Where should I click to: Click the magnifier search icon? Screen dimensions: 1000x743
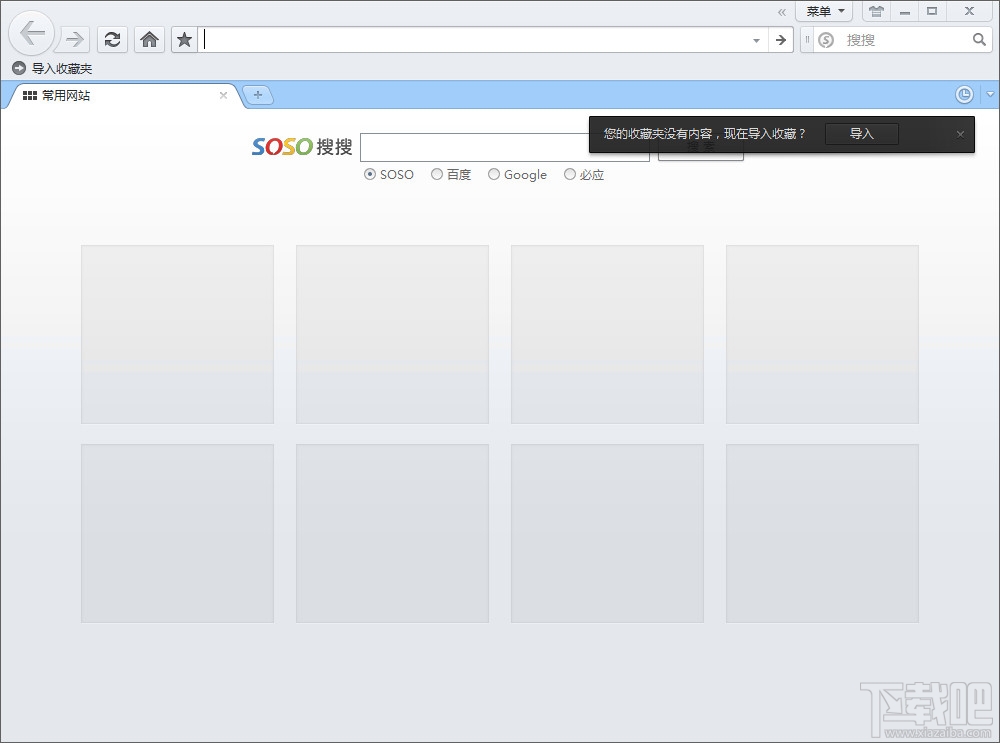[x=979, y=40]
